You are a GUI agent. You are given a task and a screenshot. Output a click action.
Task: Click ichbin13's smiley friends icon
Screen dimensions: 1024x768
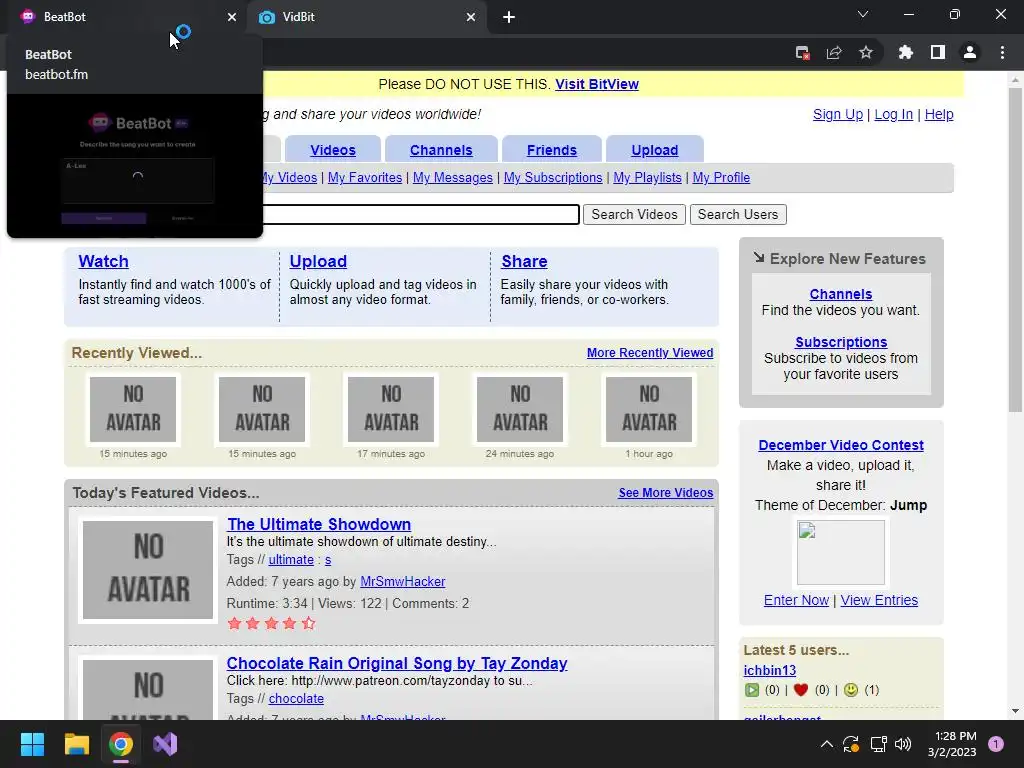click(850, 690)
